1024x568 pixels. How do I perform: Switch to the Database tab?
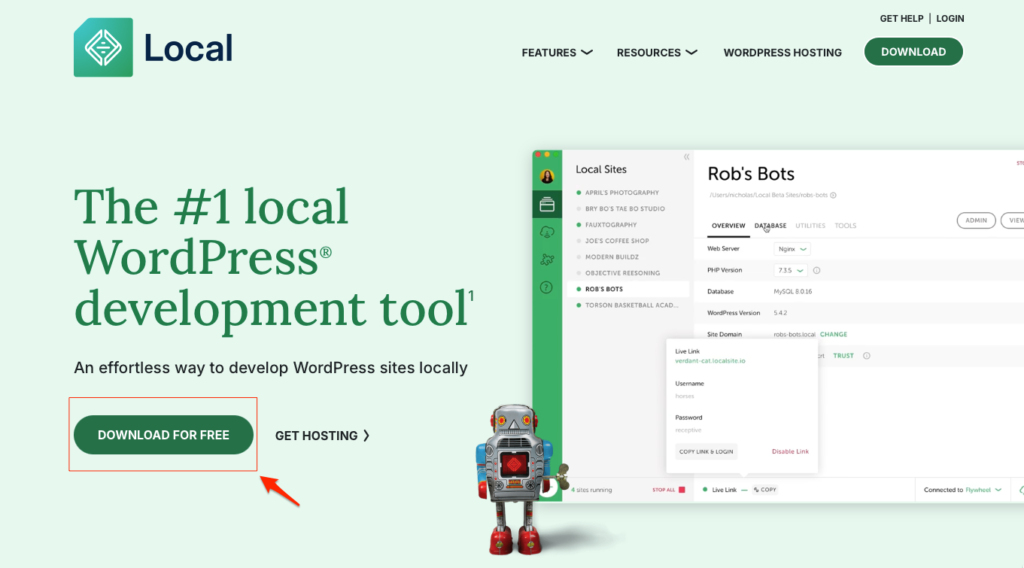[x=770, y=226]
